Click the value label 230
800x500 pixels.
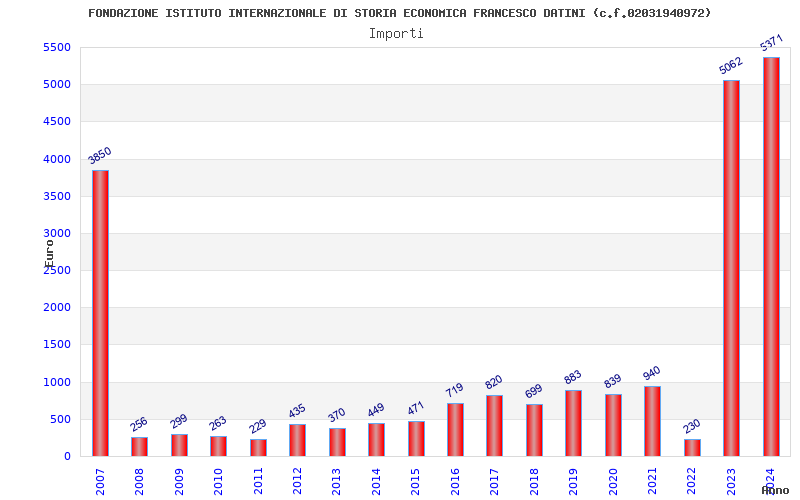pos(691,426)
